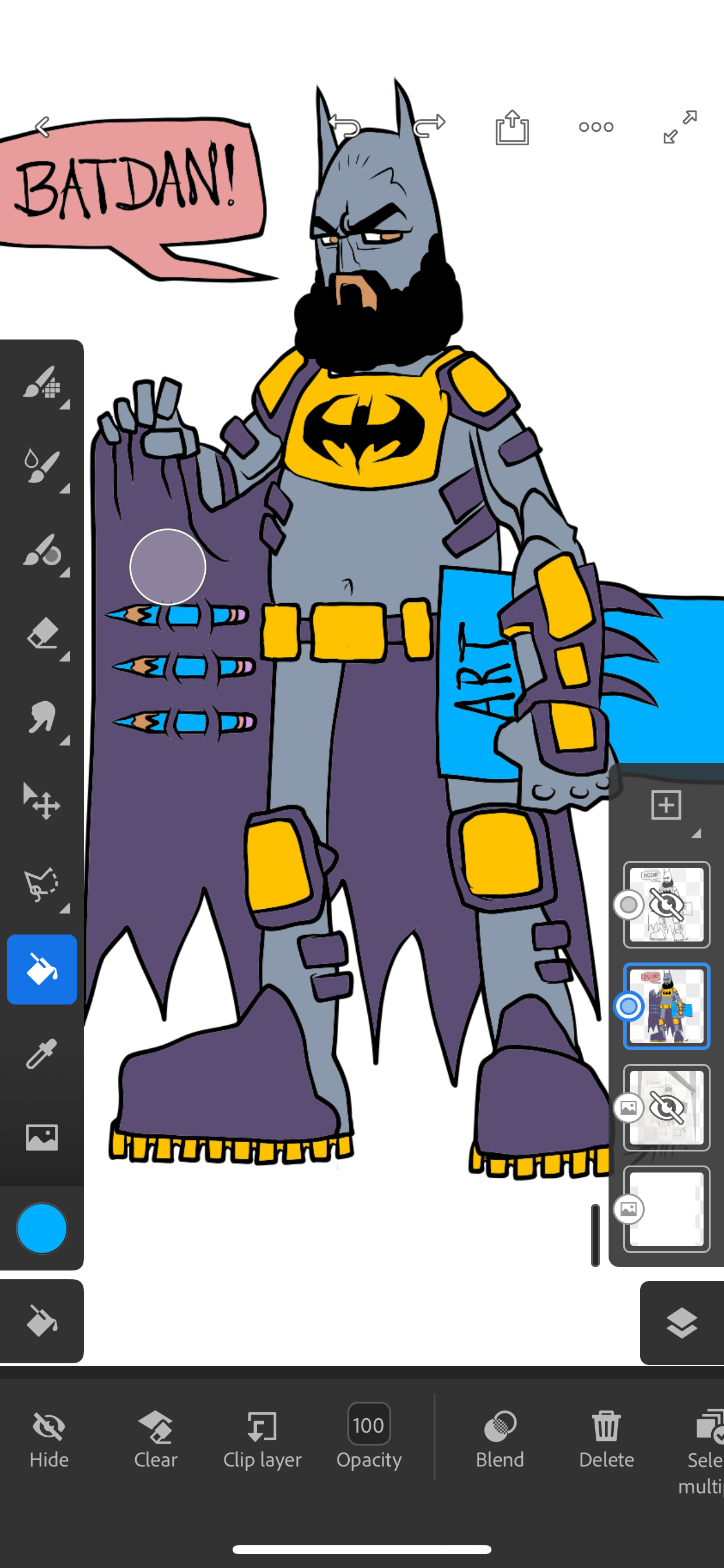Open the share and export menu
The image size is (724, 1568).
pyautogui.click(x=512, y=127)
